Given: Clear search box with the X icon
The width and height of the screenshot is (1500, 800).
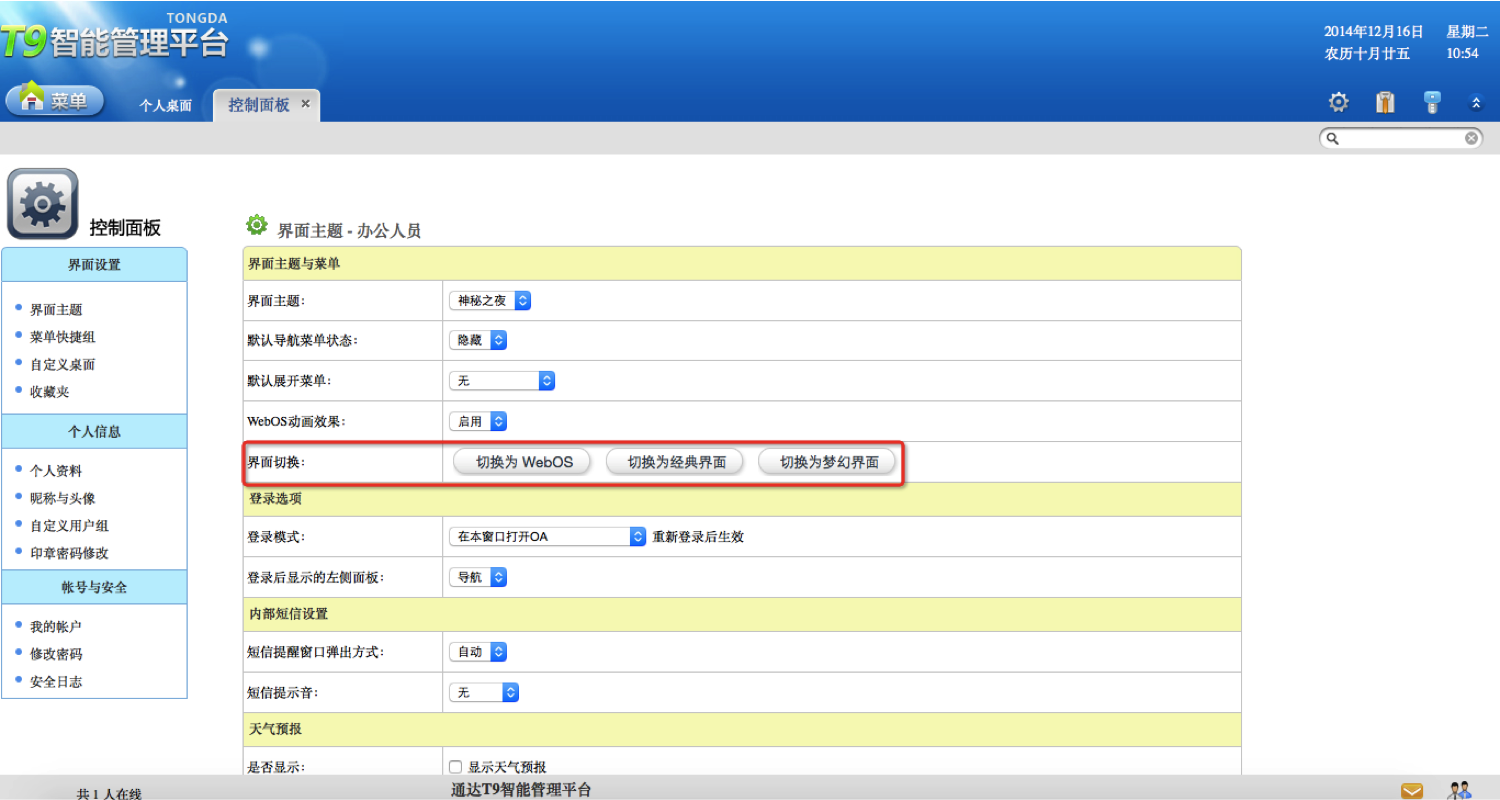Looking at the screenshot, I should pos(1471,139).
